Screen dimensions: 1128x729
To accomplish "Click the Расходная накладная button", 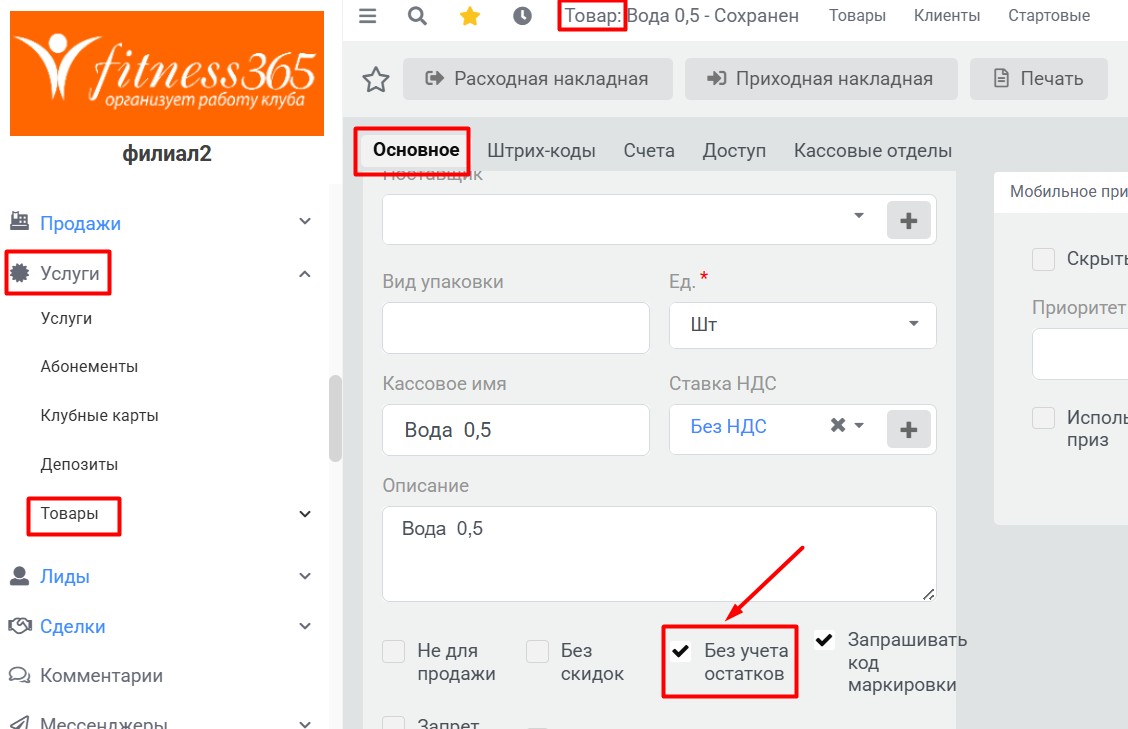I will tap(537, 78).
